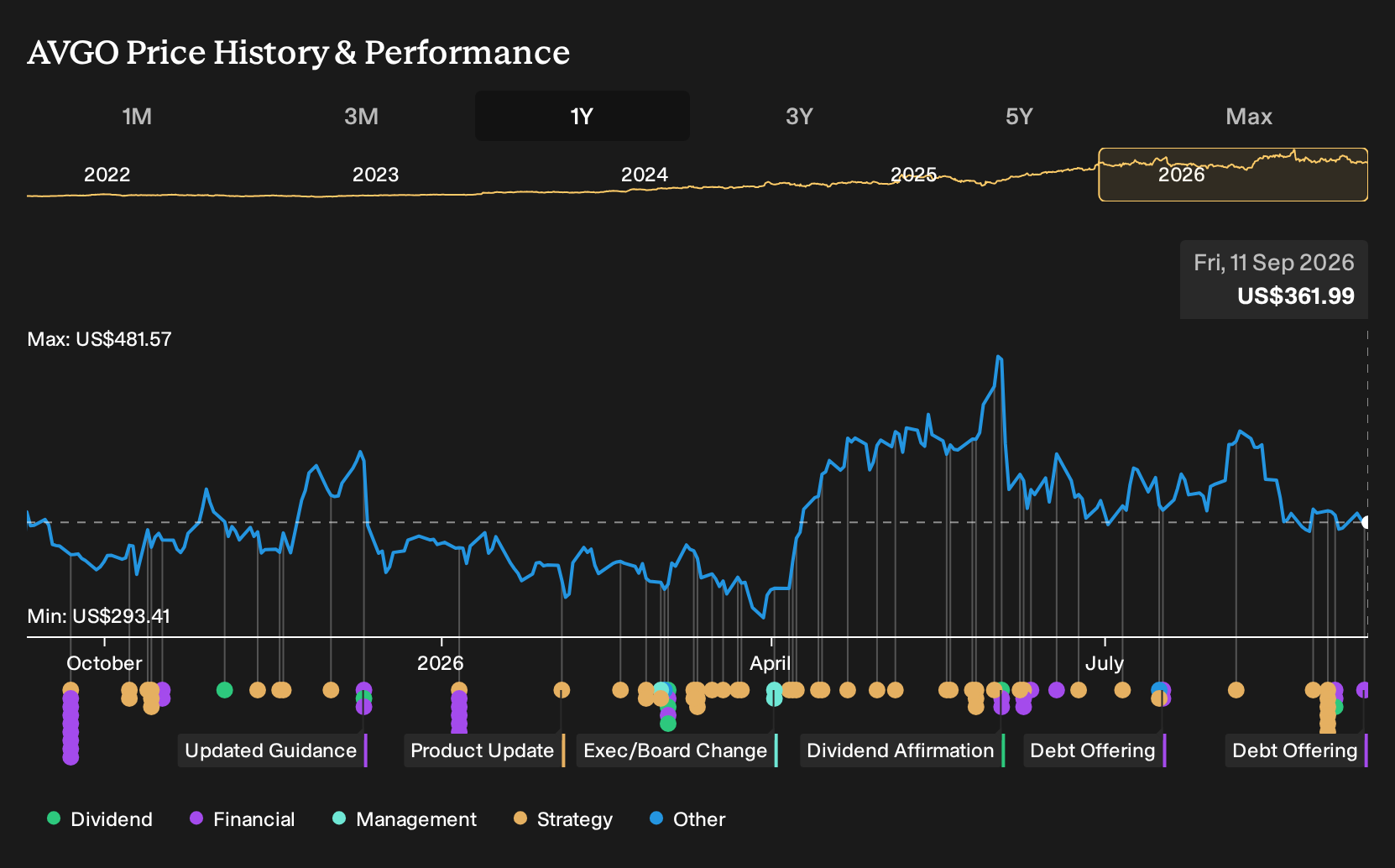1395x868 pixels.
Task: Click the April axis label
Action: pyautogui.click(x=770, y=663)
